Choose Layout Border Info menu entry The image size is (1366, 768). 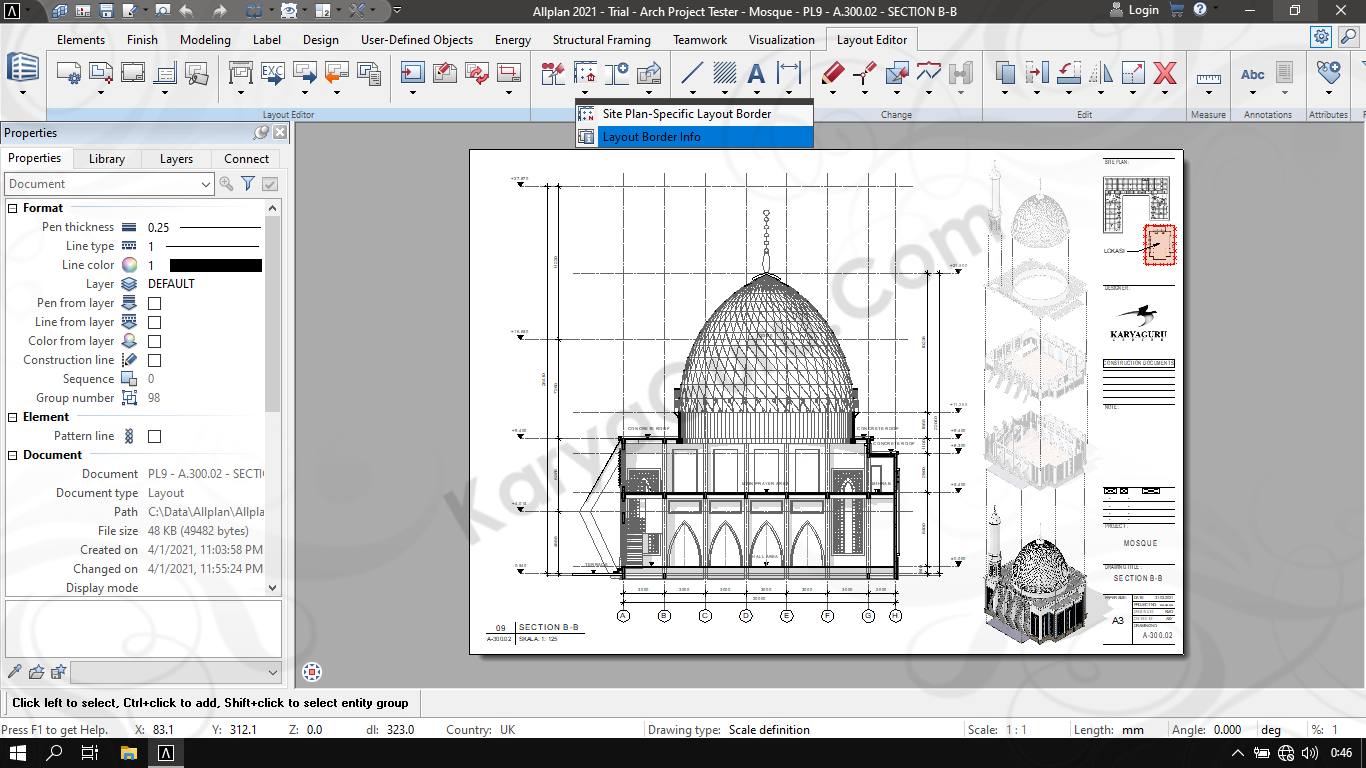651,137
